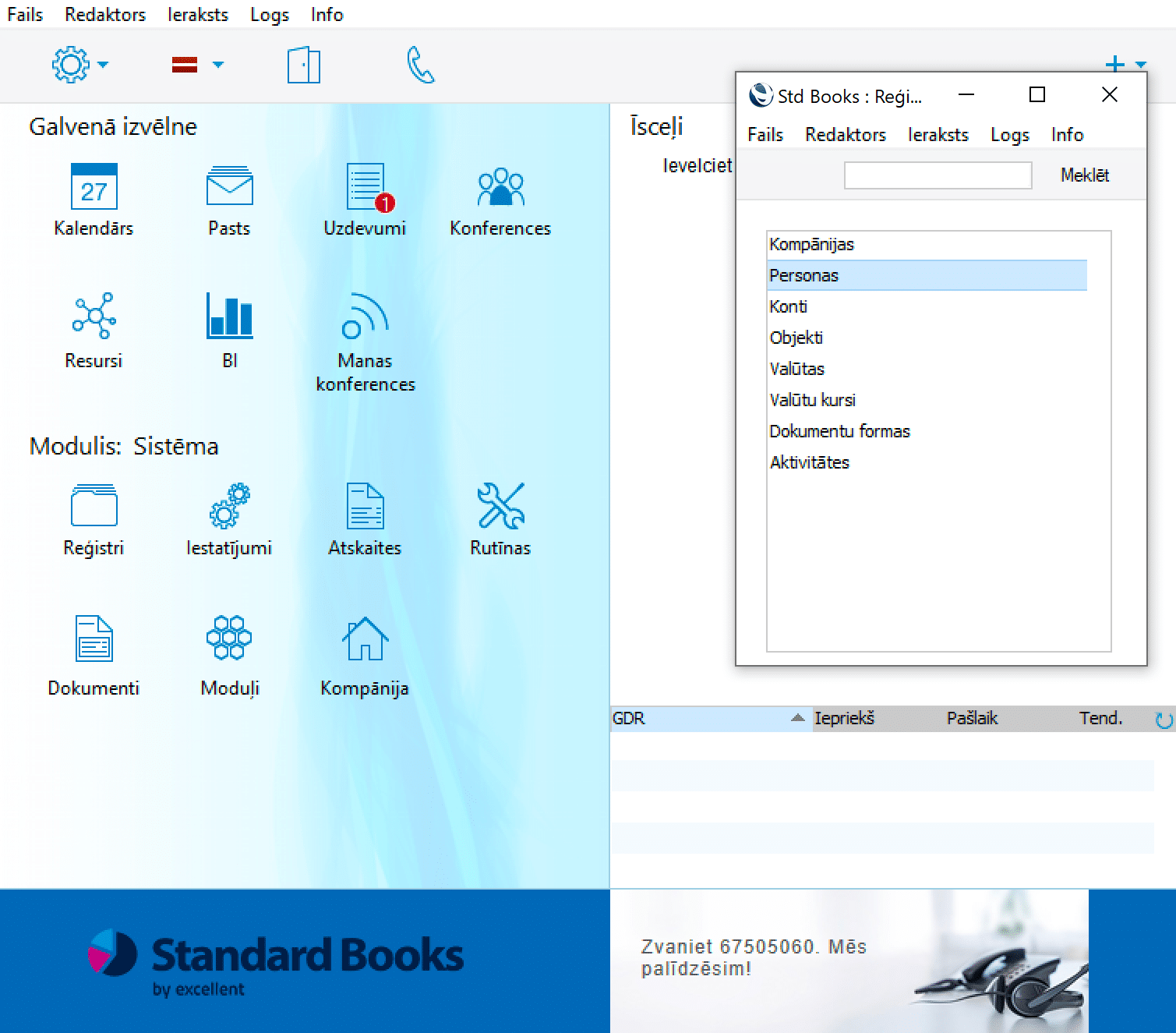Open the Ieraksts menu in main window
This screenshot has height=1033, width=1176.
click(x=198, y=15)
